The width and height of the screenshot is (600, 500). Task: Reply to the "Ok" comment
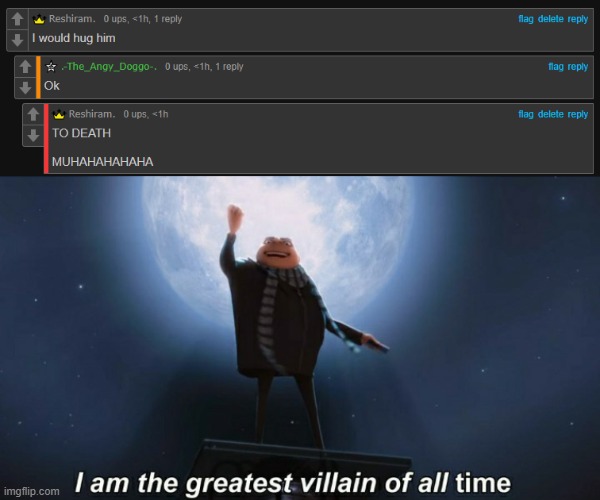click(x=578, y=67)
